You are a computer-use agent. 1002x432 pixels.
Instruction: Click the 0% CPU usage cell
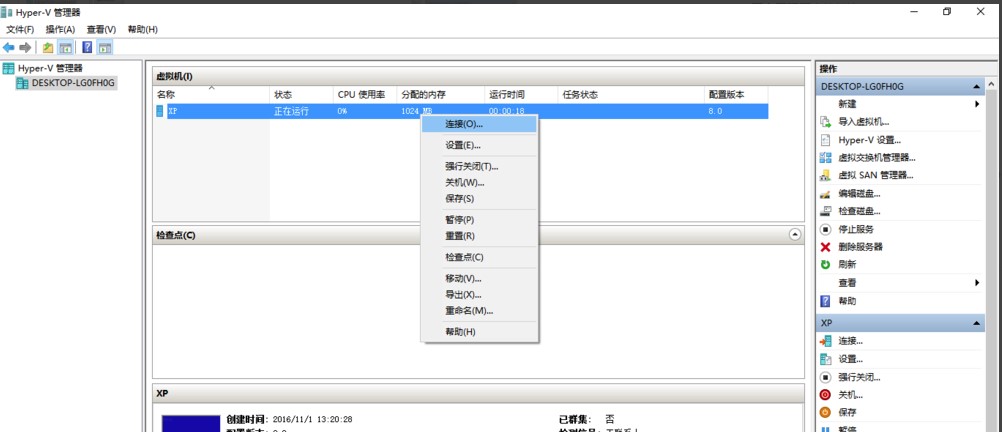[x=343, y=111]
